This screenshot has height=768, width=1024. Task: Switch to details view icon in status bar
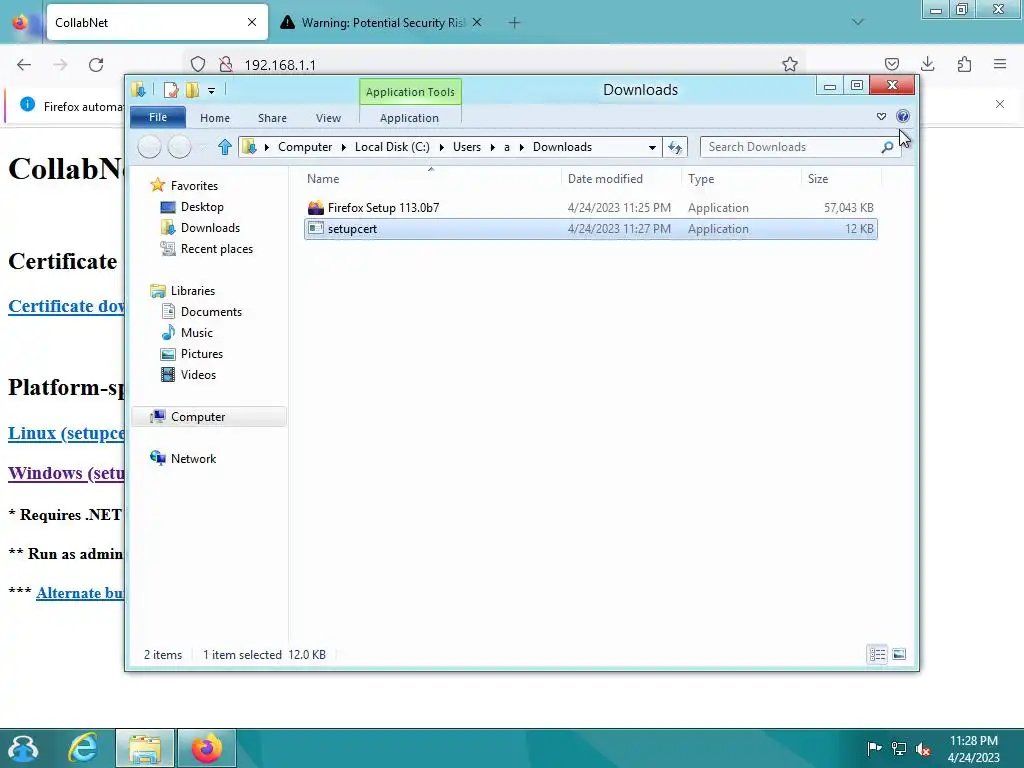[x=877, y=654]
